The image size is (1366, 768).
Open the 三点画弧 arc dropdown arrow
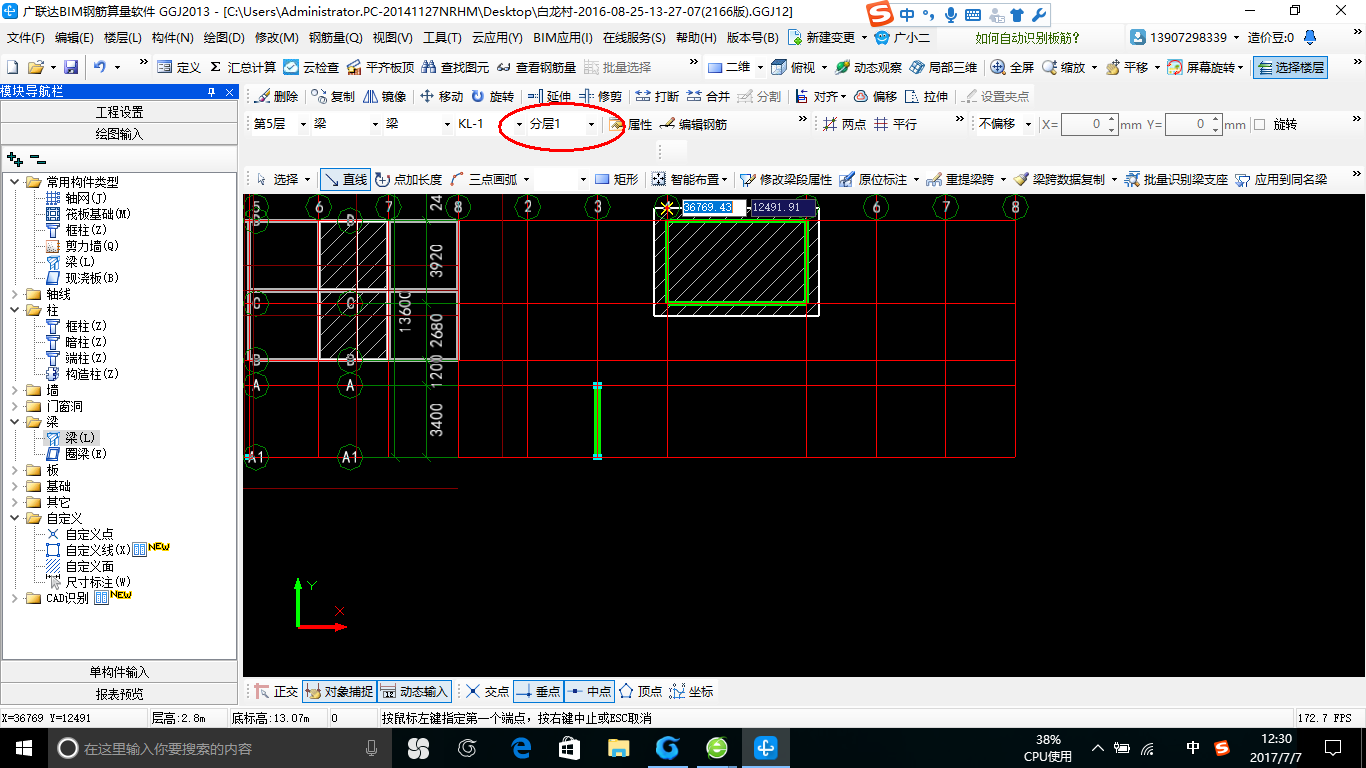[x=526, y=180]
